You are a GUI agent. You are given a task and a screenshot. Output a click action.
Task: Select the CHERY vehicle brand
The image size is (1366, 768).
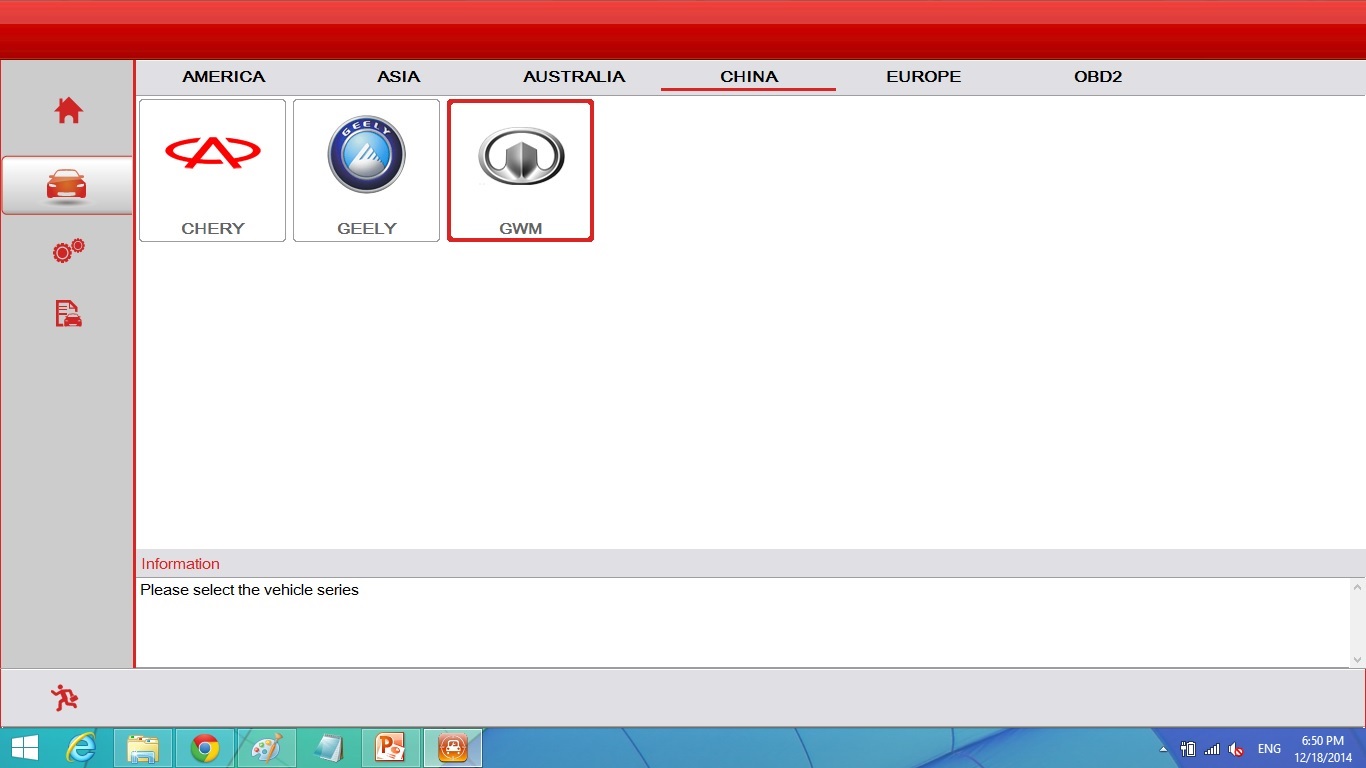pos(213,170)
